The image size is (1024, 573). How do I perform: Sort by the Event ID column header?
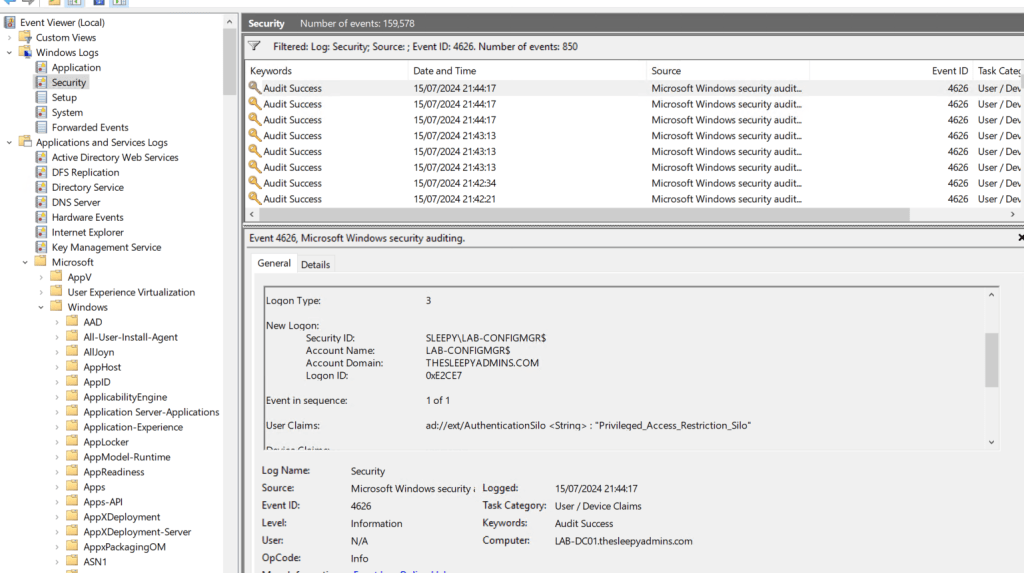click(x=949, y=71)
